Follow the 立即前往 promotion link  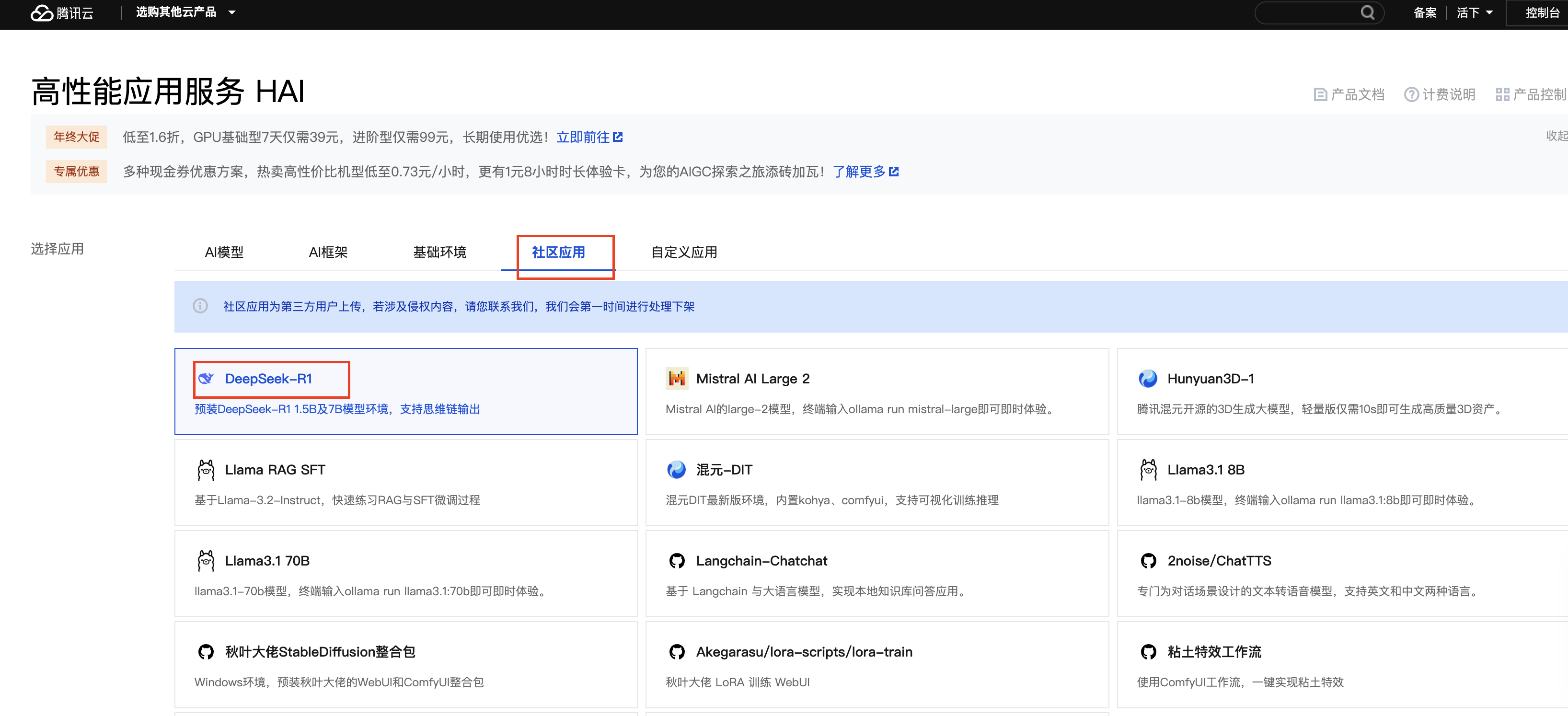coord(589,137)
